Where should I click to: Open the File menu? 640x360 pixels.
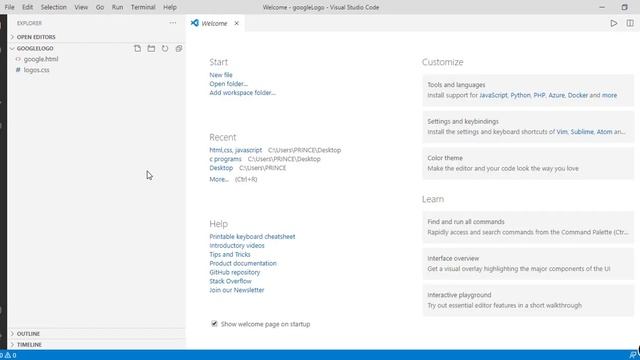pos(9,7)
